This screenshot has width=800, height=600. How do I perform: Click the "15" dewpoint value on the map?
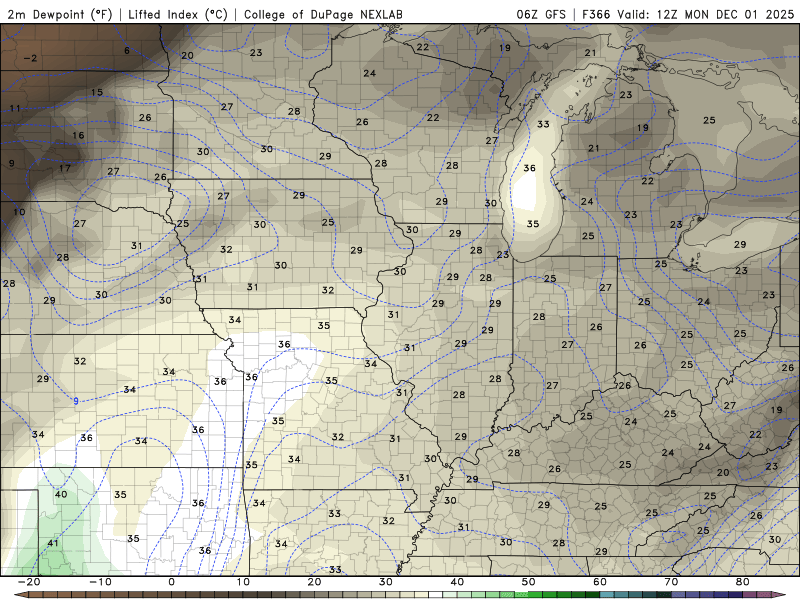pos(97,92)
